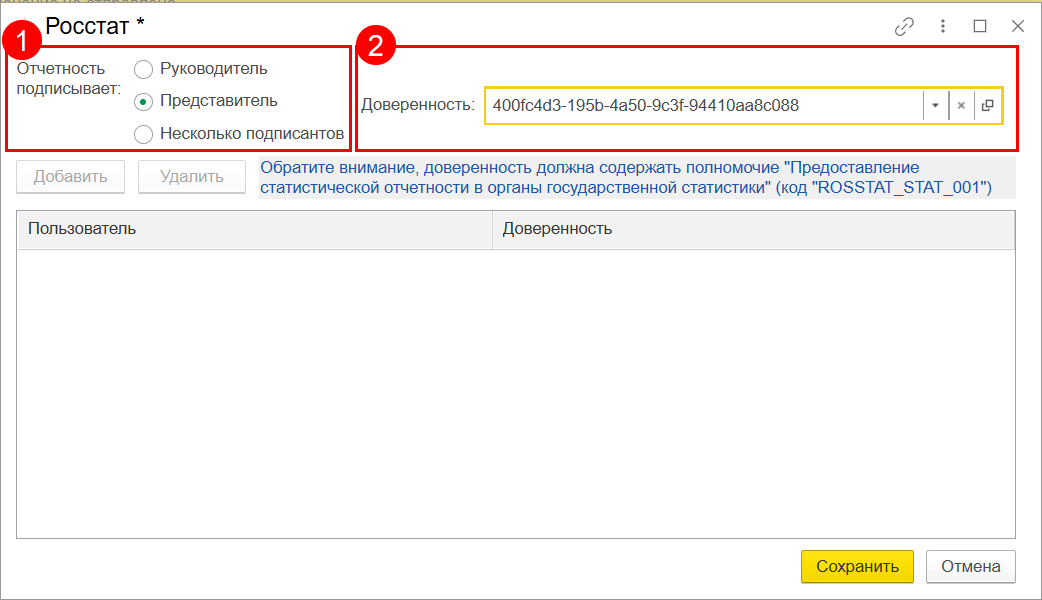Sort by the Пользователь column header

(255, 229)
